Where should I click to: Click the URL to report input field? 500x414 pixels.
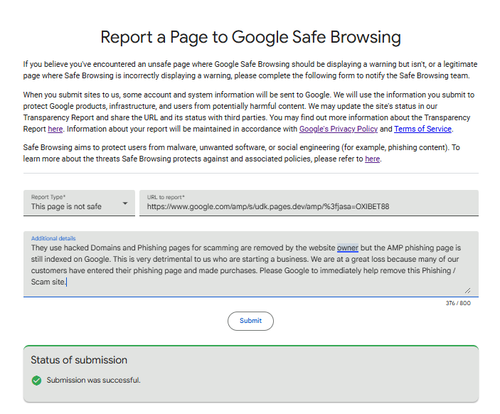(309, 203)
